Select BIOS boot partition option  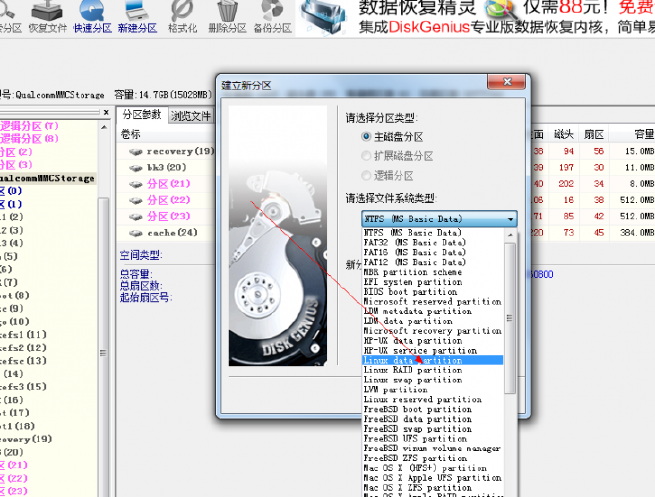432,292
